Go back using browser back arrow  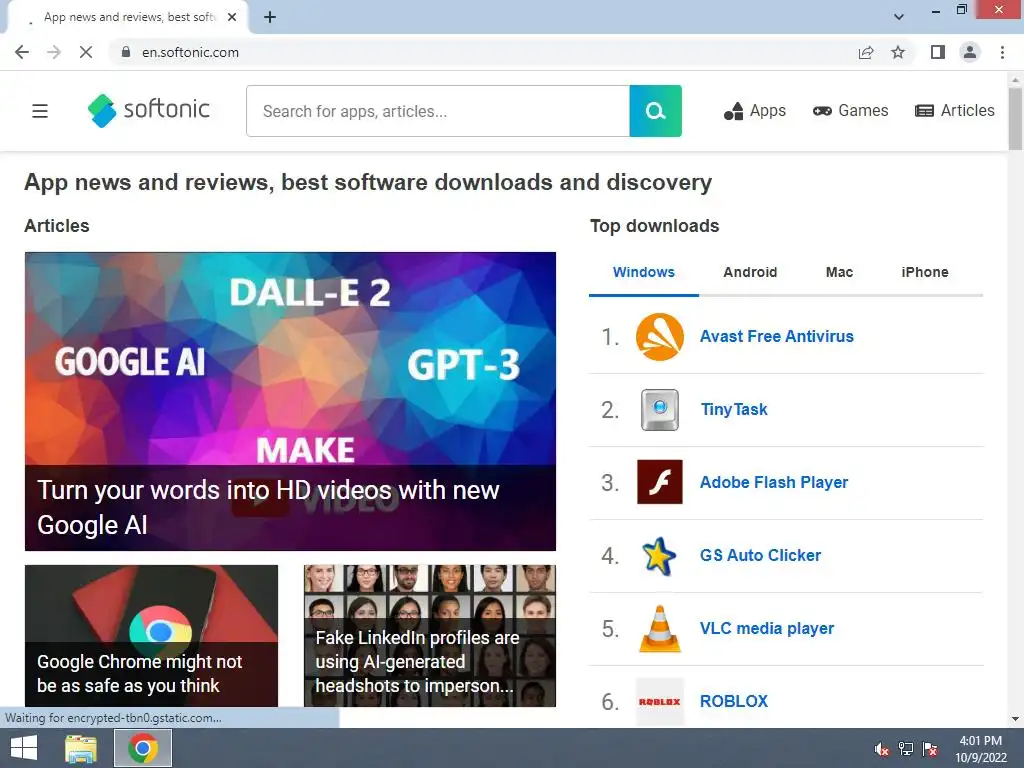click(x=22, y=52)
